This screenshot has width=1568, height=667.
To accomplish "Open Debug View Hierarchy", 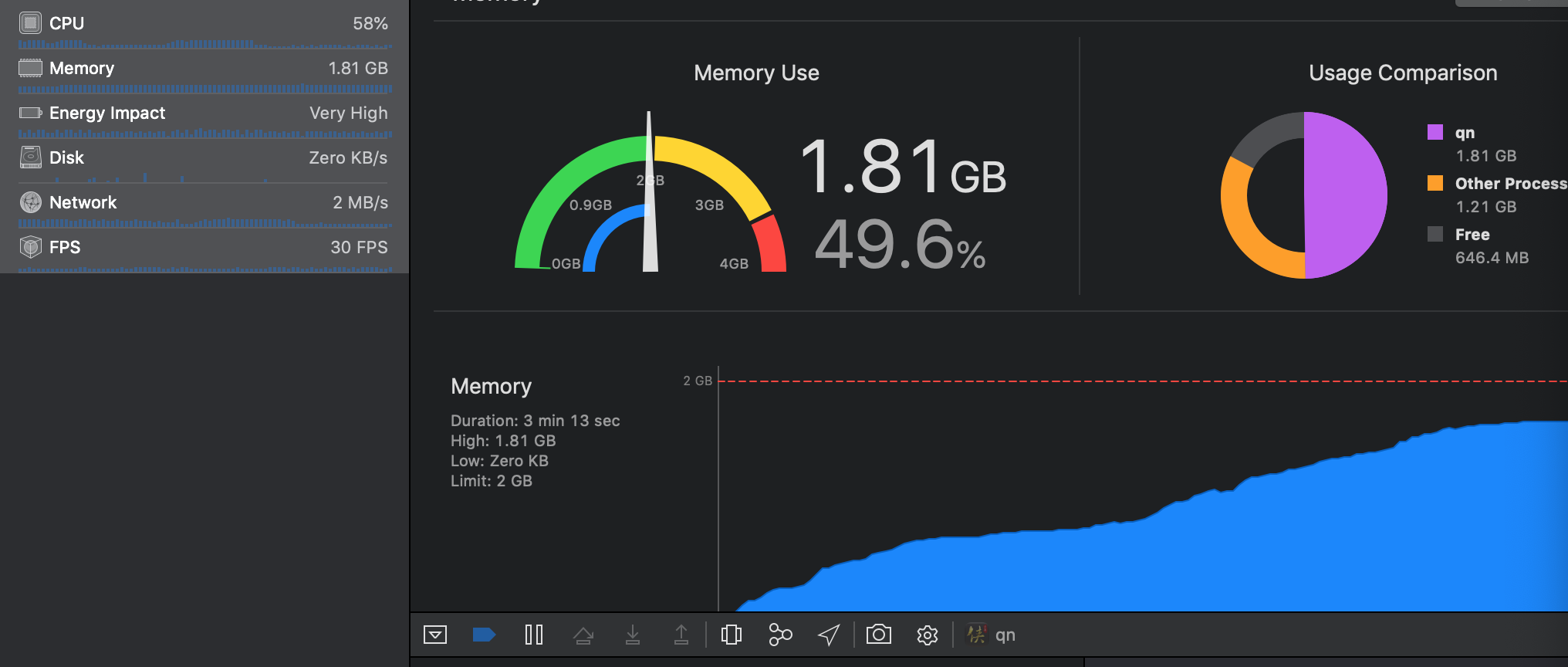I will click(x=732, y=635).
